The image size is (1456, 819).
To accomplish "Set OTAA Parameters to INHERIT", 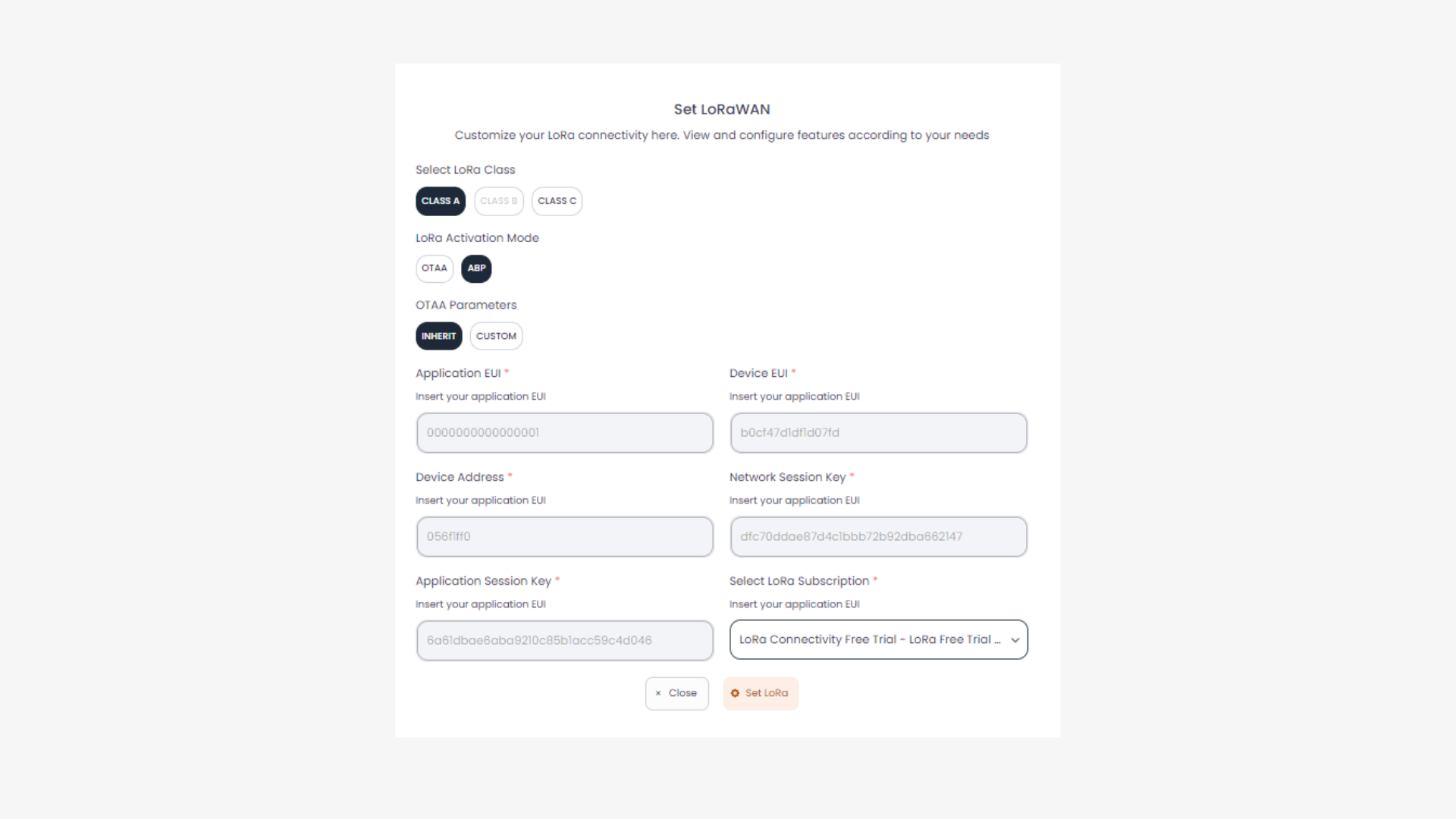I will 438,336.
